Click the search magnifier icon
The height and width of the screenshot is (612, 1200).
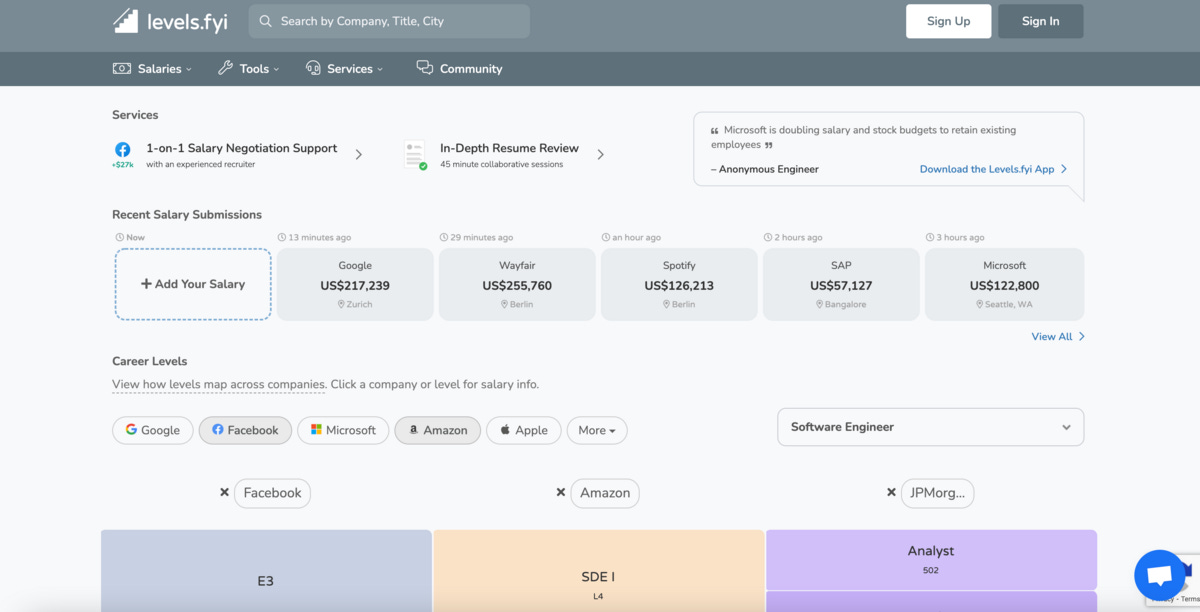pos(266,21)
